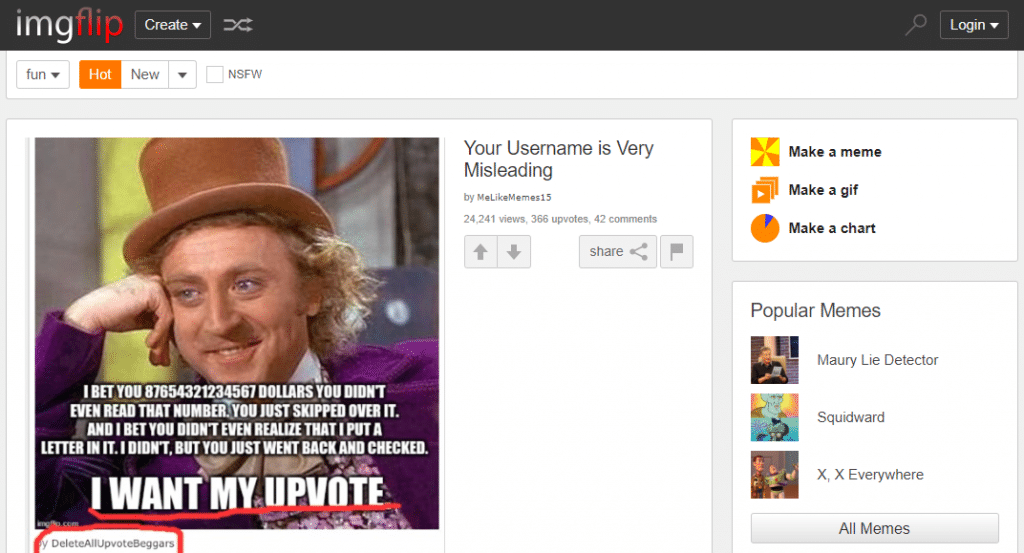Open the Maury Lie Detector template link
Screen dimensions: 1024x553
click(x=877, y=360)
